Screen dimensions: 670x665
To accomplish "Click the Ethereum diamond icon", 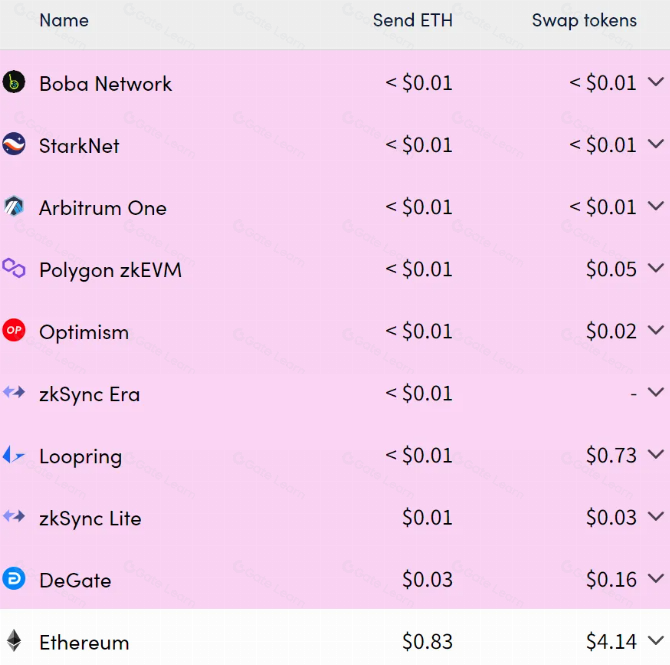I will [14, 640].
